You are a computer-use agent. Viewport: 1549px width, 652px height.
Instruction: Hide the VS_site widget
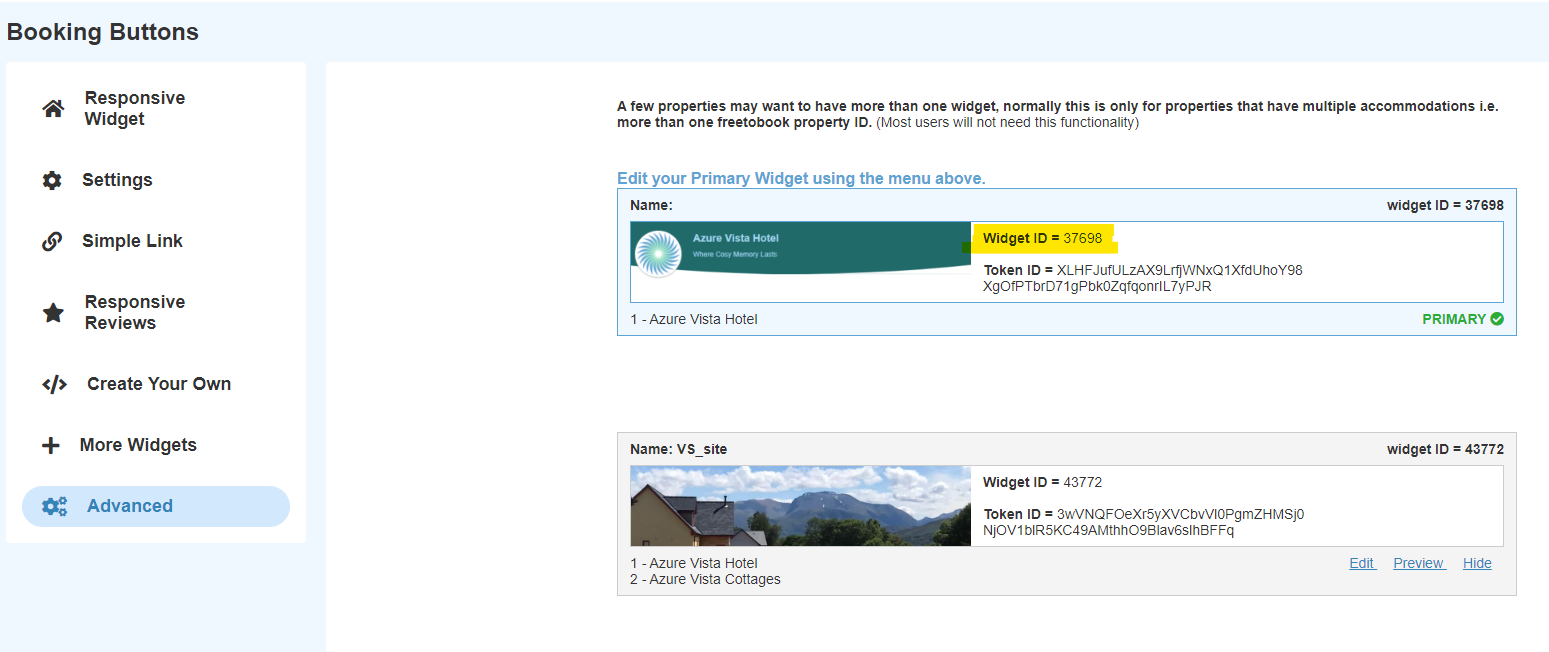1477,564
